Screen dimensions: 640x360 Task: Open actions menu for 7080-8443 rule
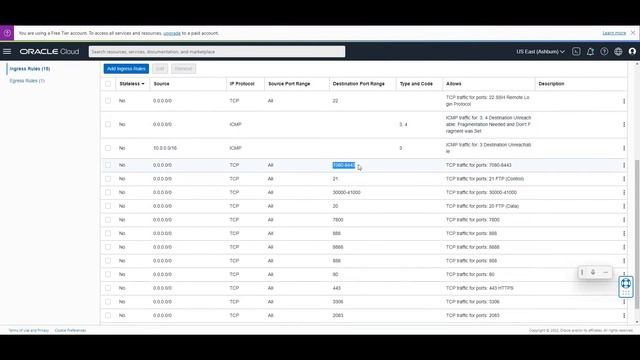pyautogui.click(x=624, y=165)
